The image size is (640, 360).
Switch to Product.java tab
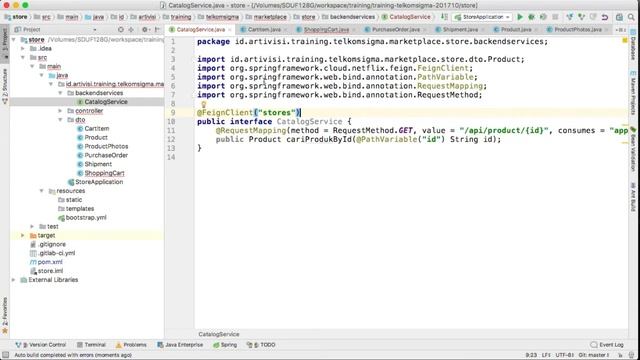tap(515, 30)
